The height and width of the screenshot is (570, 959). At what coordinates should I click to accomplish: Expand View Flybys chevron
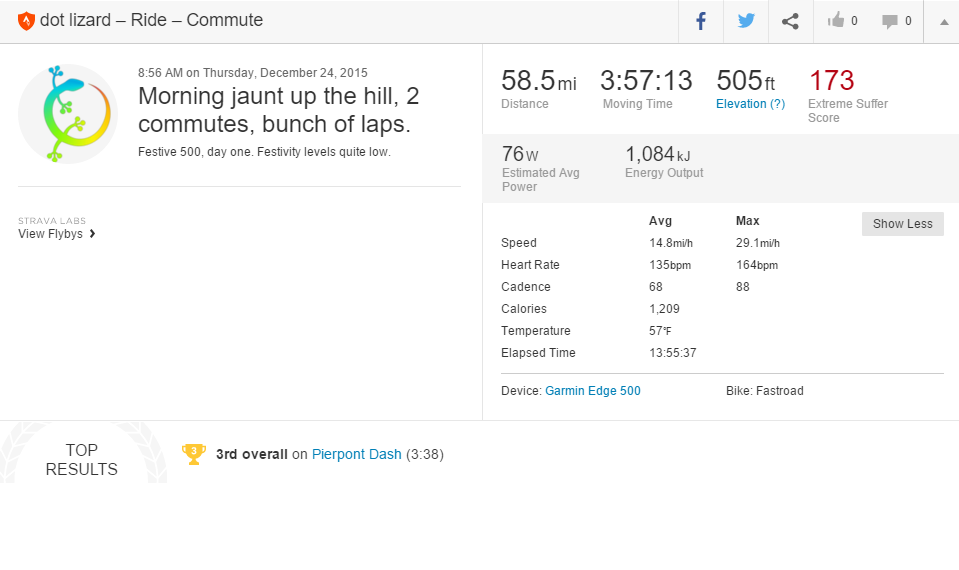92,234
